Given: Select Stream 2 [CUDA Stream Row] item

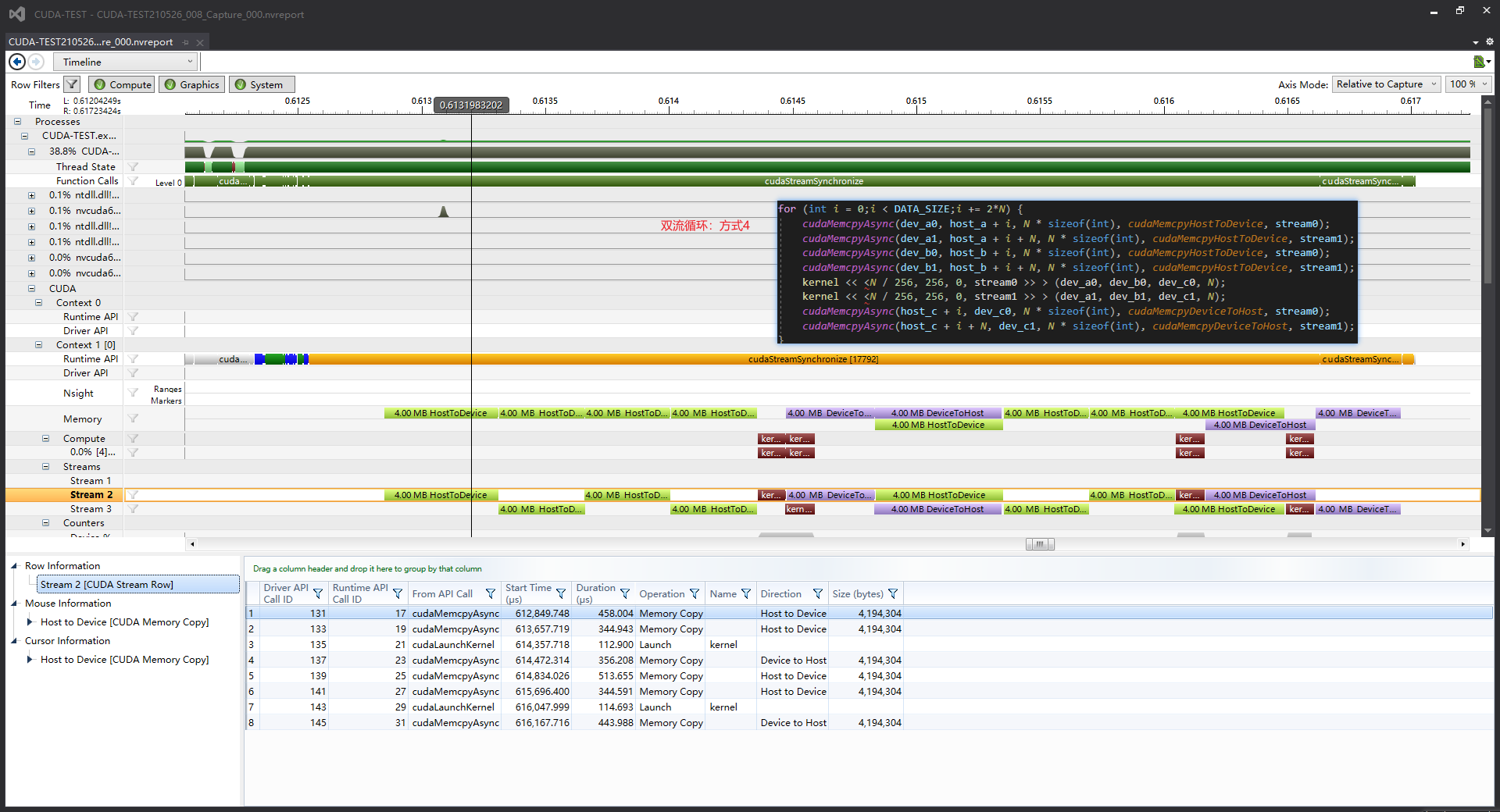Looking at the screenshot, I should 138,585.
